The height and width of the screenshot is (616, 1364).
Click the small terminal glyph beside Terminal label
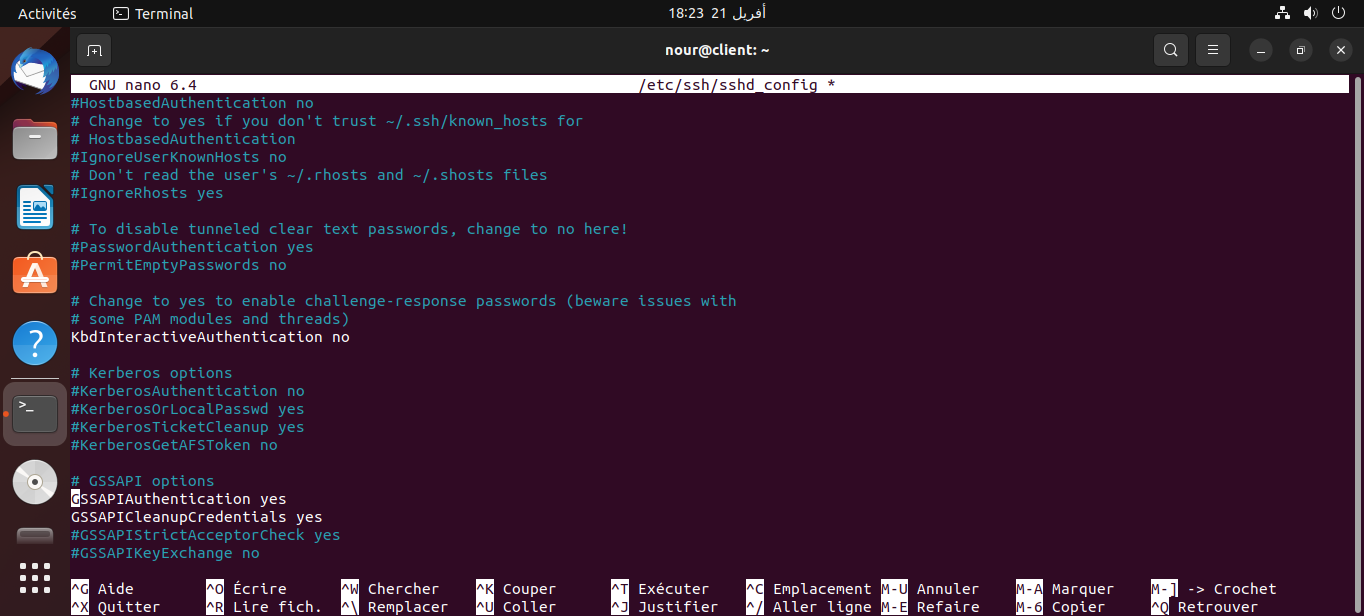(122, 13)
